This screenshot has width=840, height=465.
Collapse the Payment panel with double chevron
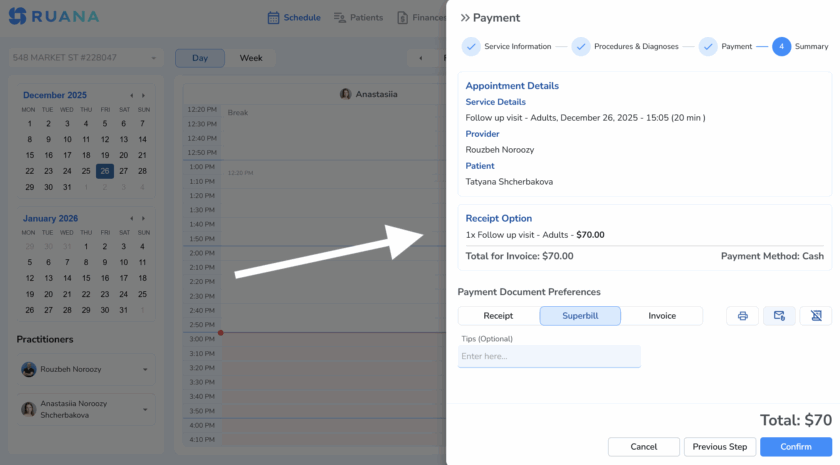tap(464, 18)
